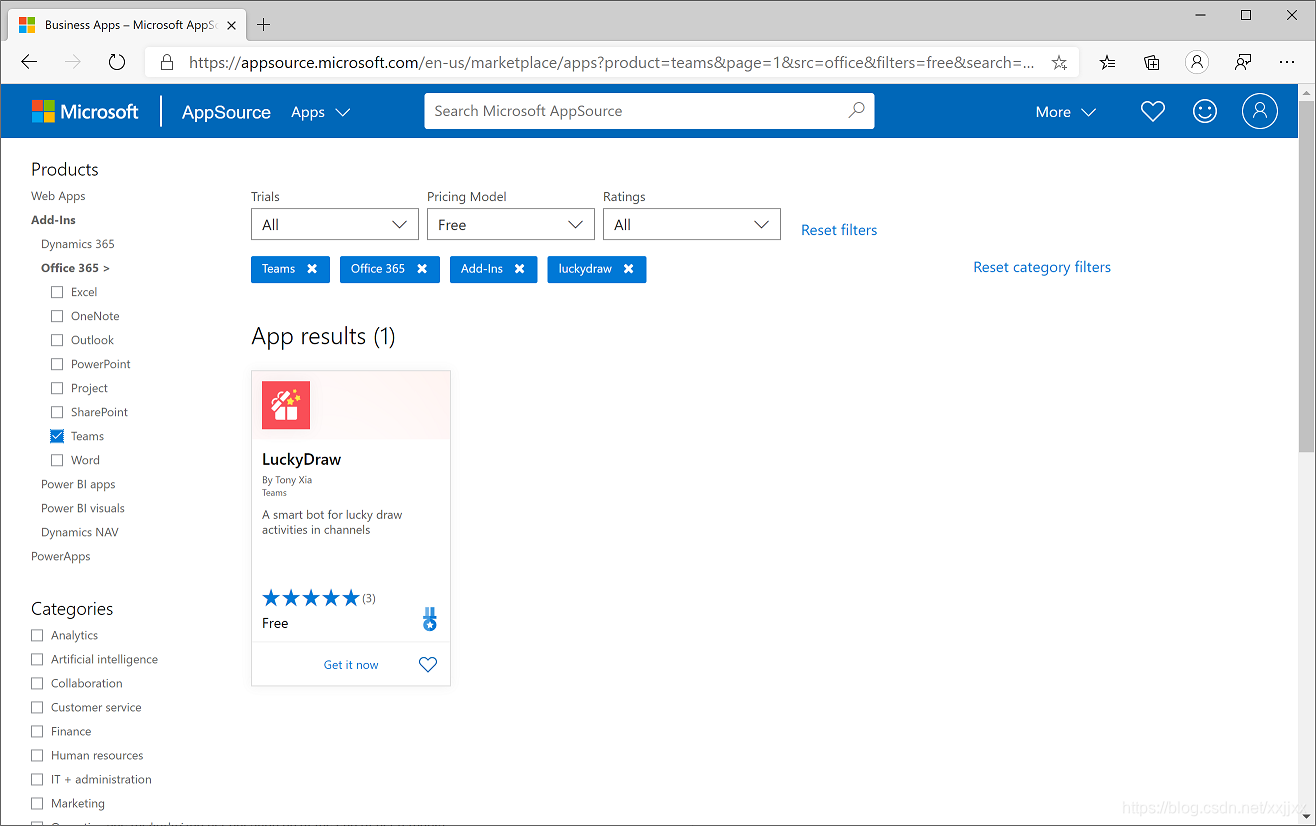Image resolution: width=1316 pixels, height=826 pixels.
Task: Click the search magnifier icon
Action: pyautogui.click(x=856, y=111)
